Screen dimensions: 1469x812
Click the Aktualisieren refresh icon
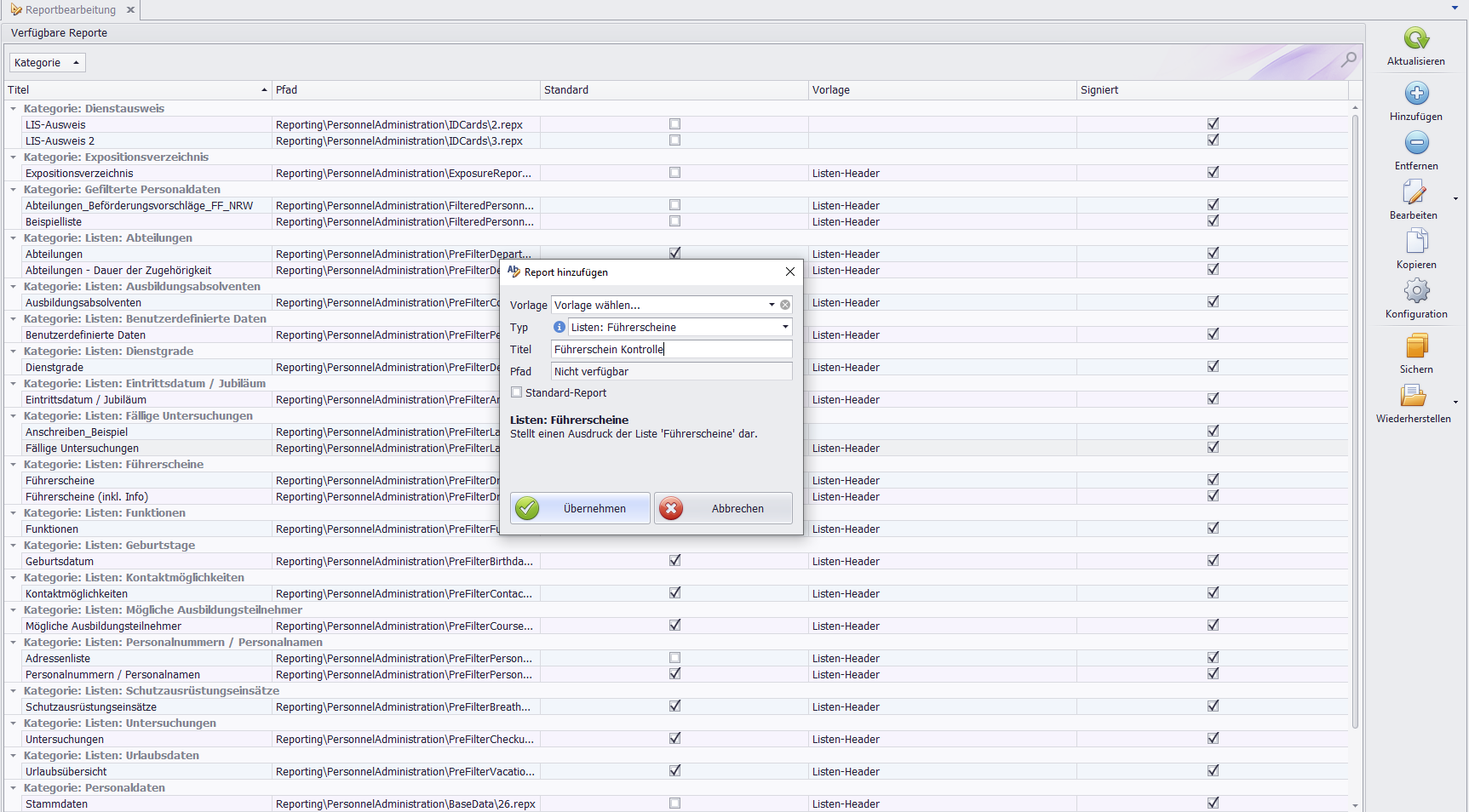tap(1415, 39)
